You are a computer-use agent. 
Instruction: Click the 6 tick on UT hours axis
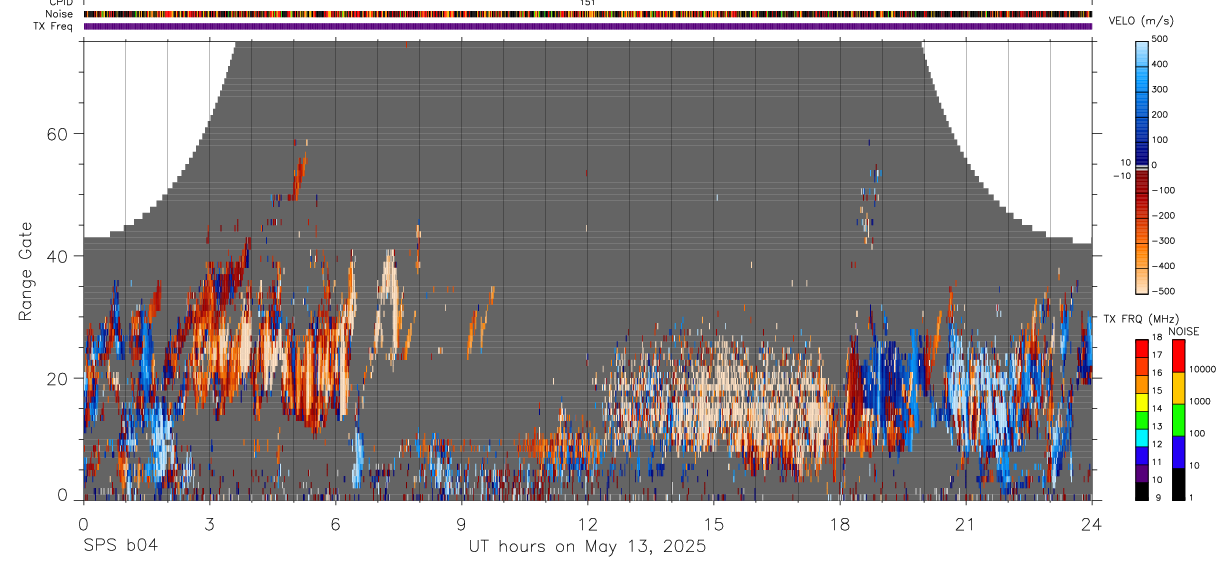click(335, 524)
